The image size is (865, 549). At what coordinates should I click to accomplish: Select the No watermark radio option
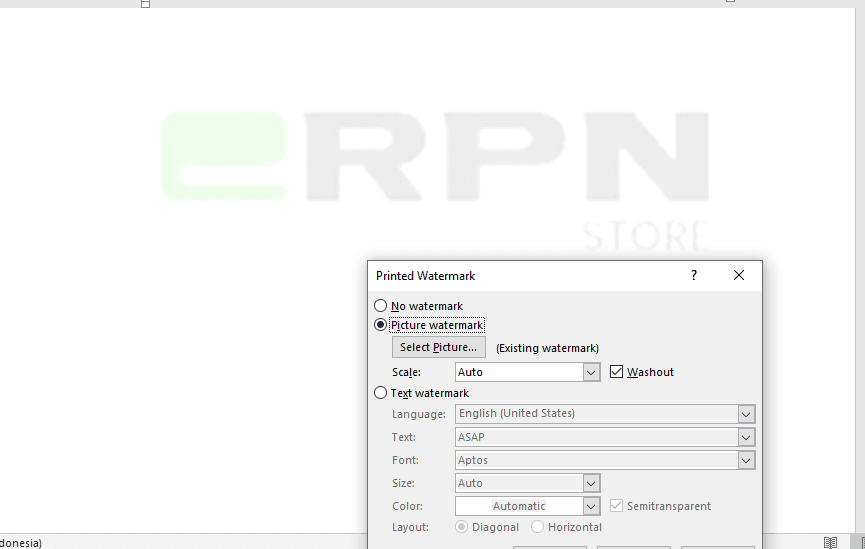click(381, 306)
